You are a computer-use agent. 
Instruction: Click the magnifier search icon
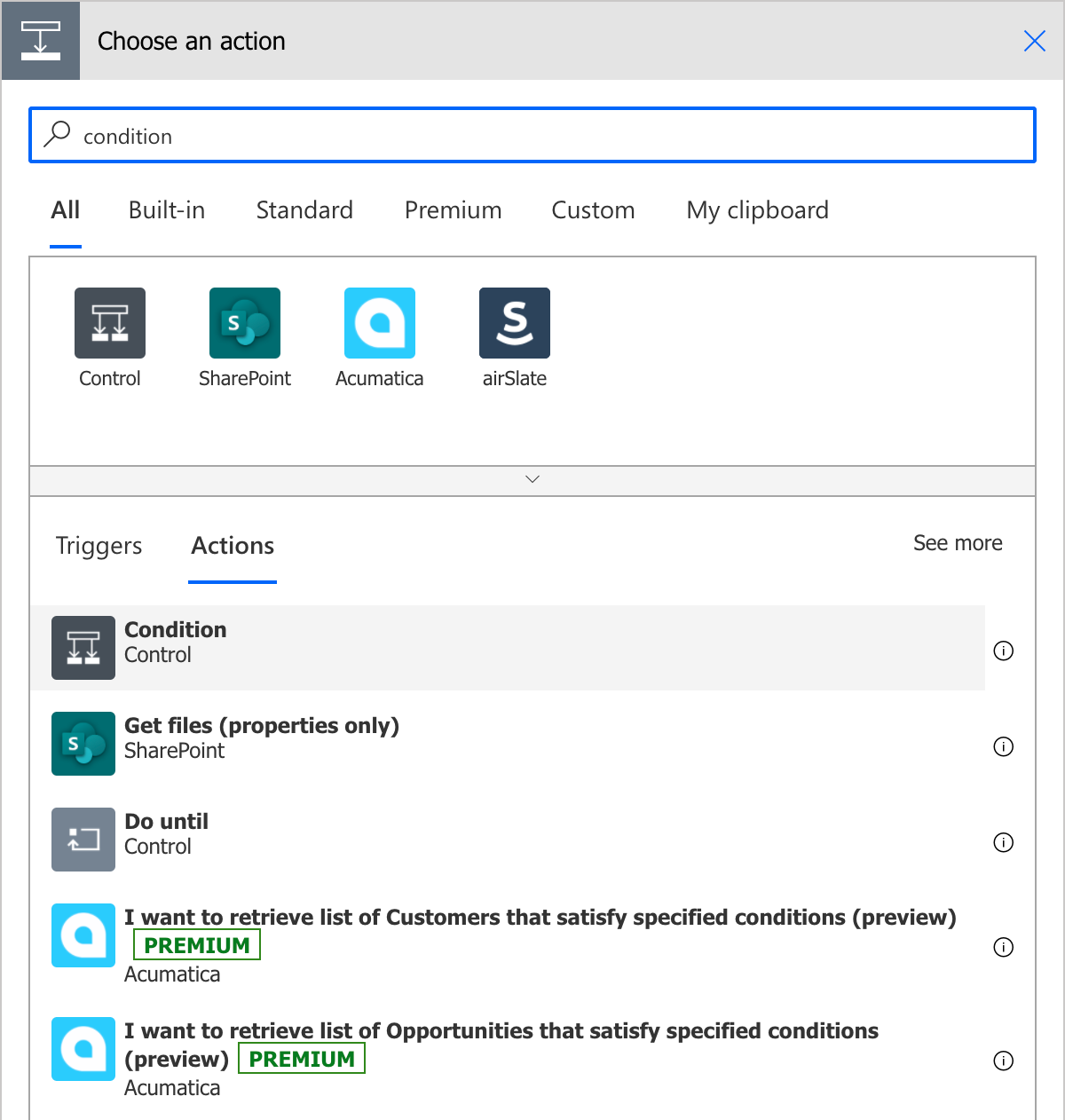[x=58, y=134]
